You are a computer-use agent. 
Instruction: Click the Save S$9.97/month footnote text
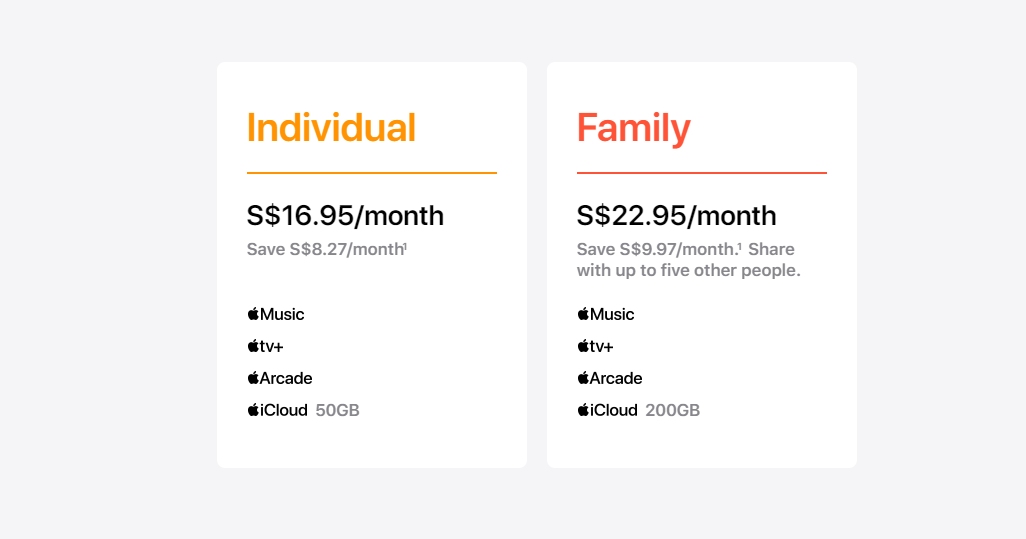pos(659,249)
